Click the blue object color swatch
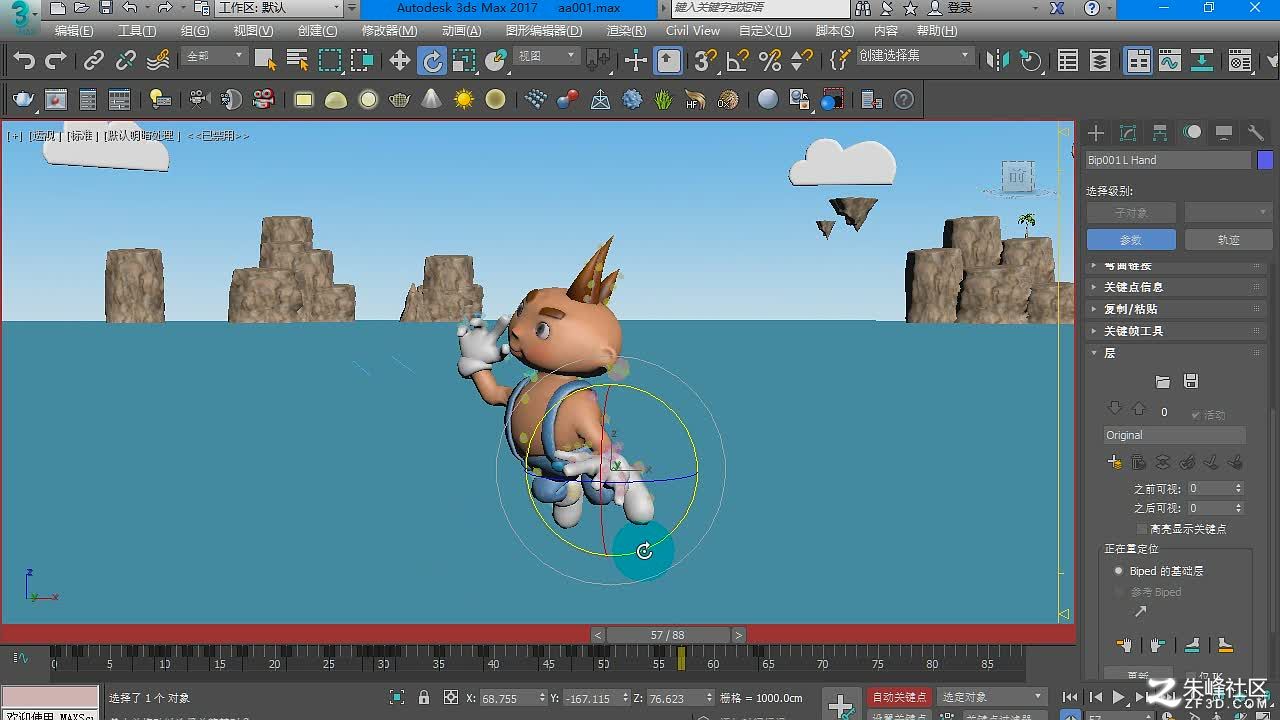 [1265, 160]
